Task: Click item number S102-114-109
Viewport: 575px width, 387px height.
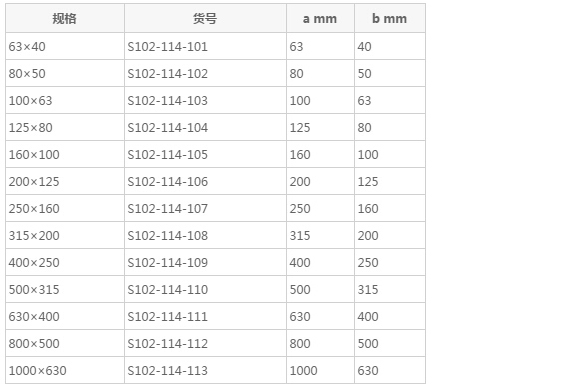Action: [168, 262]
